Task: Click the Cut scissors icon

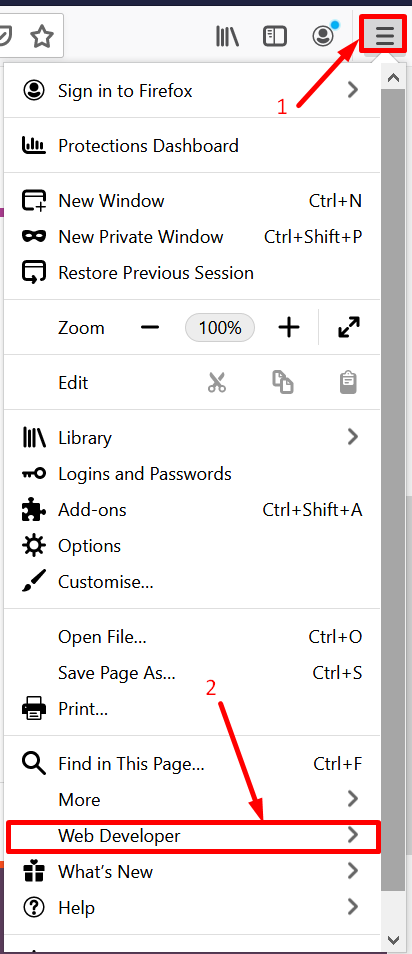Action: (217, 383)
